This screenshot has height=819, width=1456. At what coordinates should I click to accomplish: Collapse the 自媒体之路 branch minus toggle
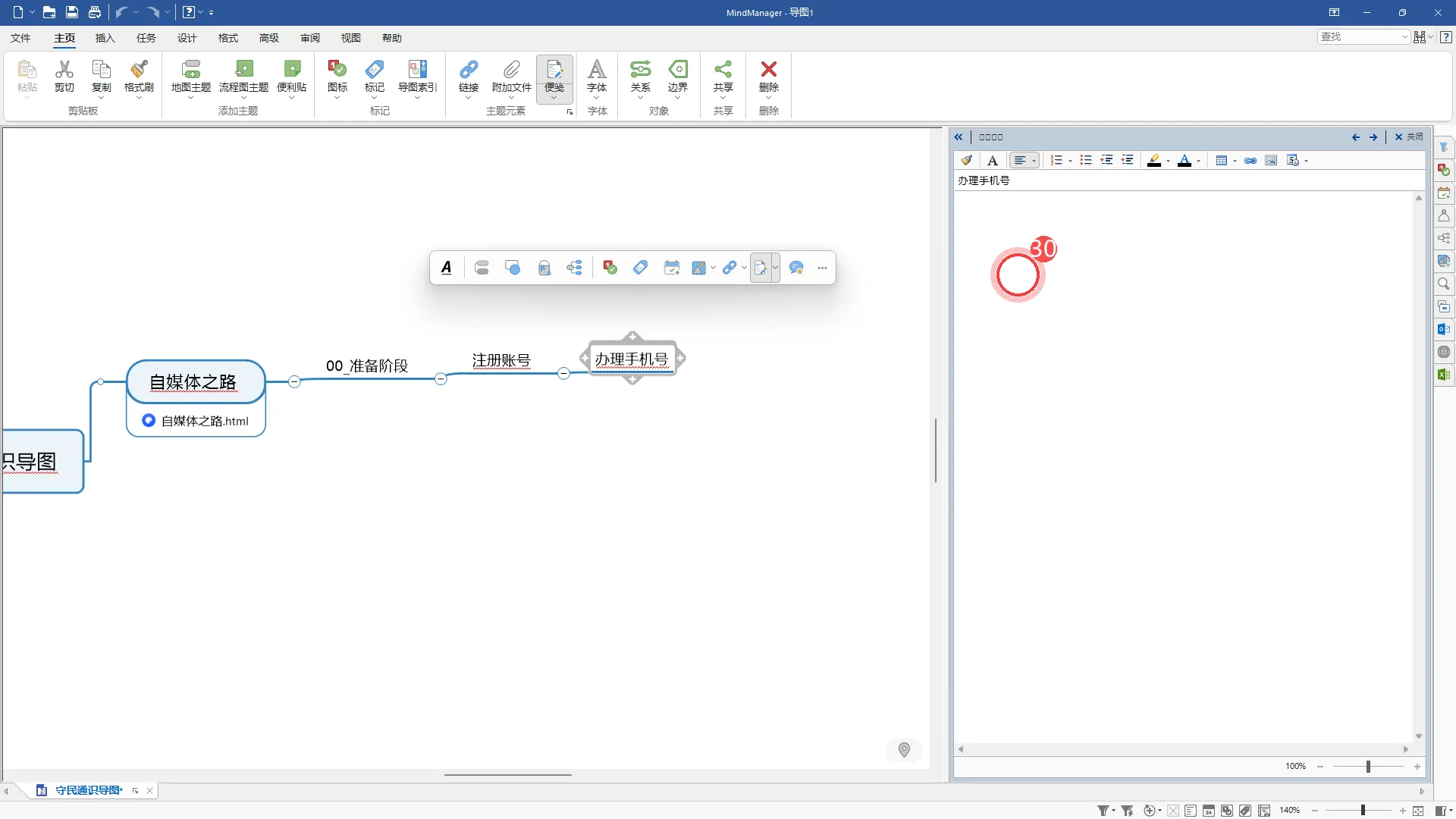(294, 381)
